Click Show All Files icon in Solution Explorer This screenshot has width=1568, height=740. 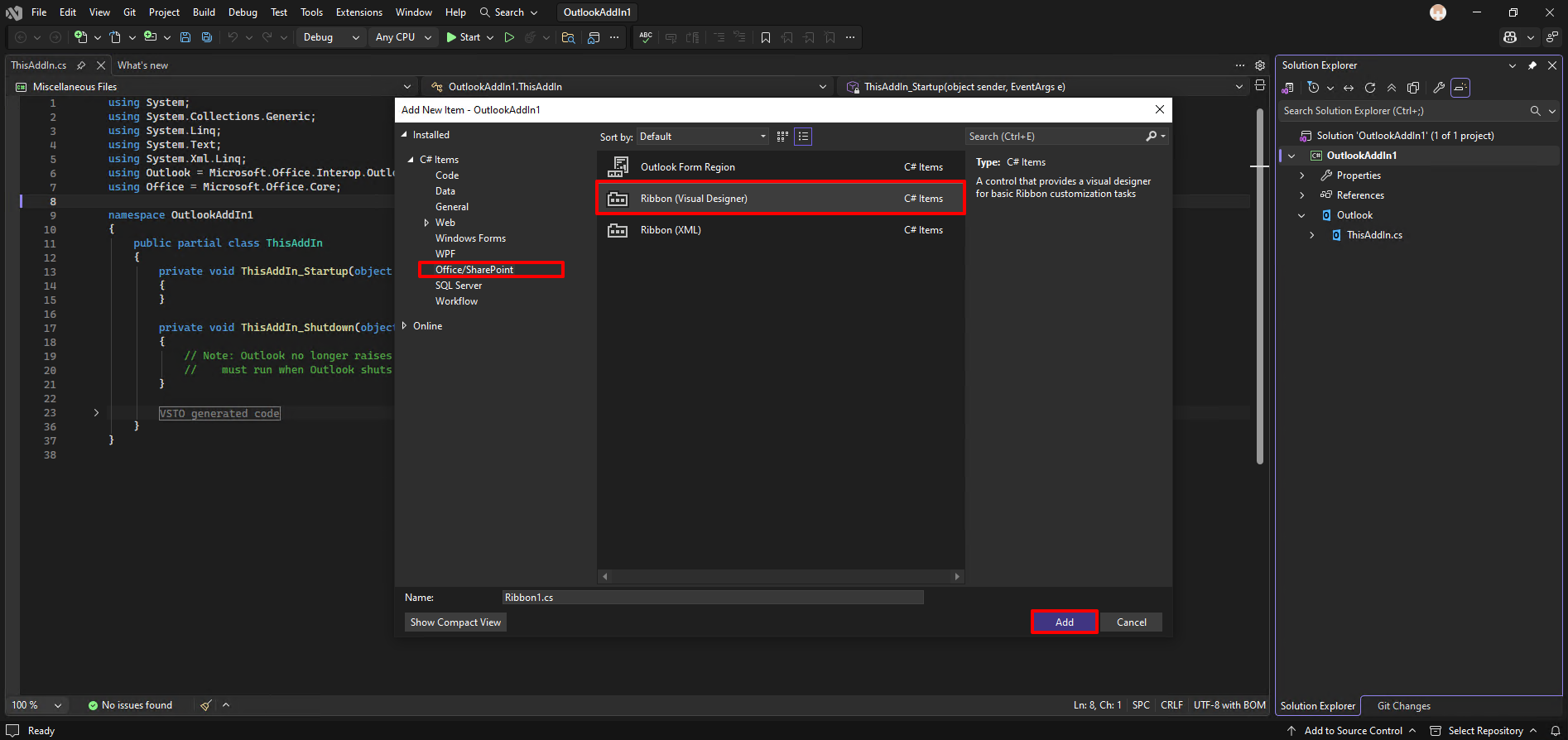(x=1413, y=88)
